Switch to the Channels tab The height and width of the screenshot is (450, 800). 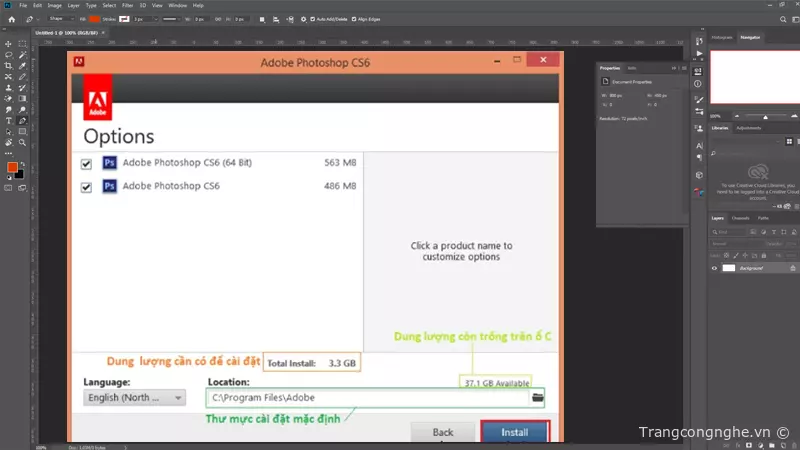[x=740, y=217]
